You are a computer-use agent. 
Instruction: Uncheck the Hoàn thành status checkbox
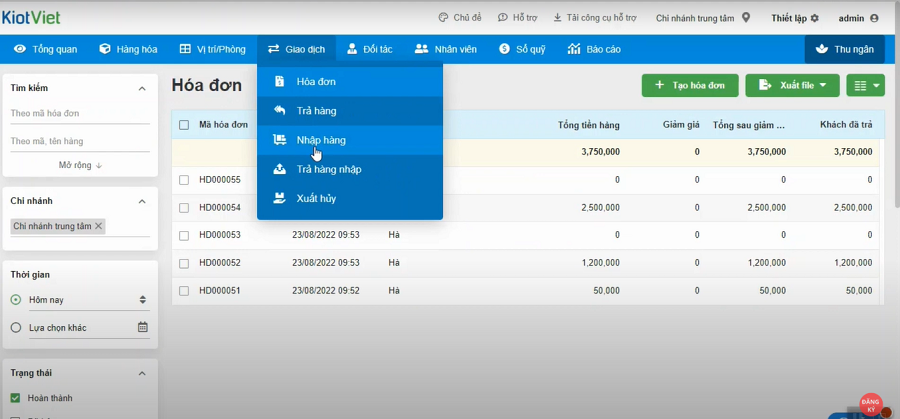click(x=15, y=398)
